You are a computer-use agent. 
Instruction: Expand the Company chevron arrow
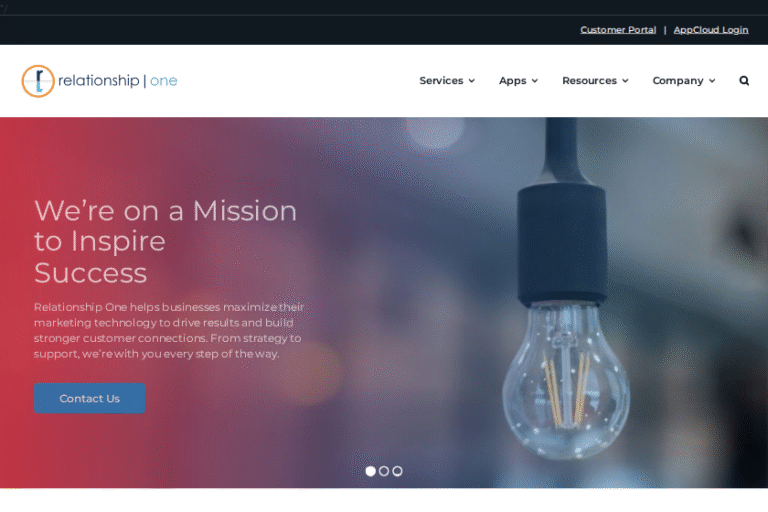712,81
